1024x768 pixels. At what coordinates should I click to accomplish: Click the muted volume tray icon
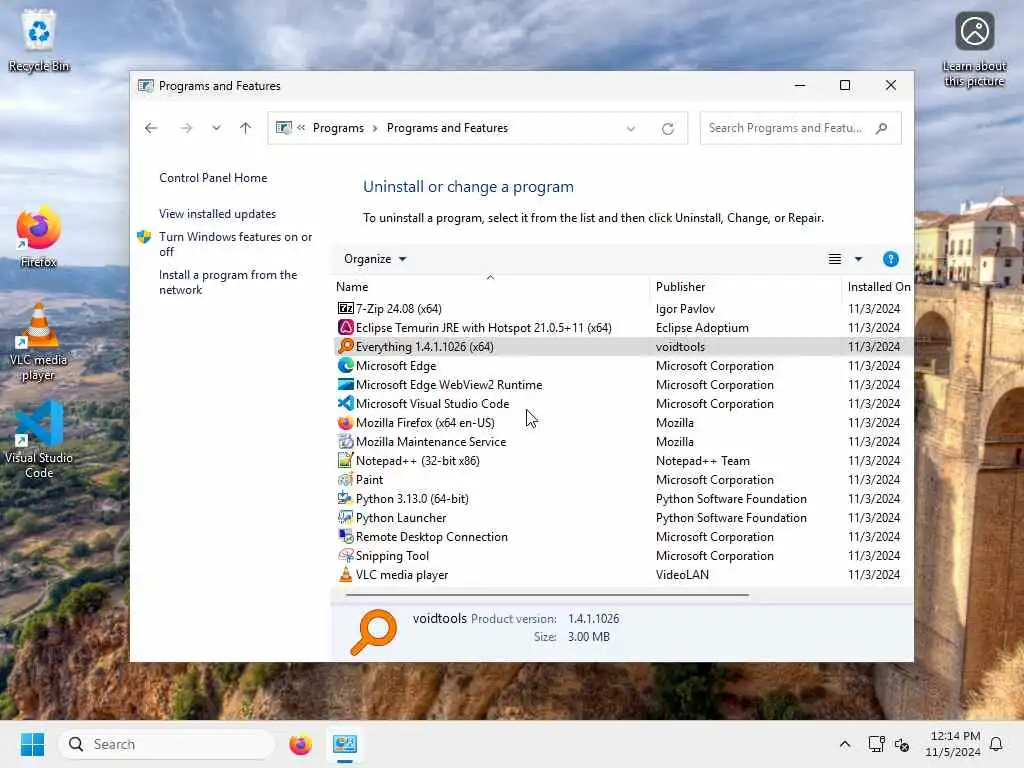tap(902, 744)
